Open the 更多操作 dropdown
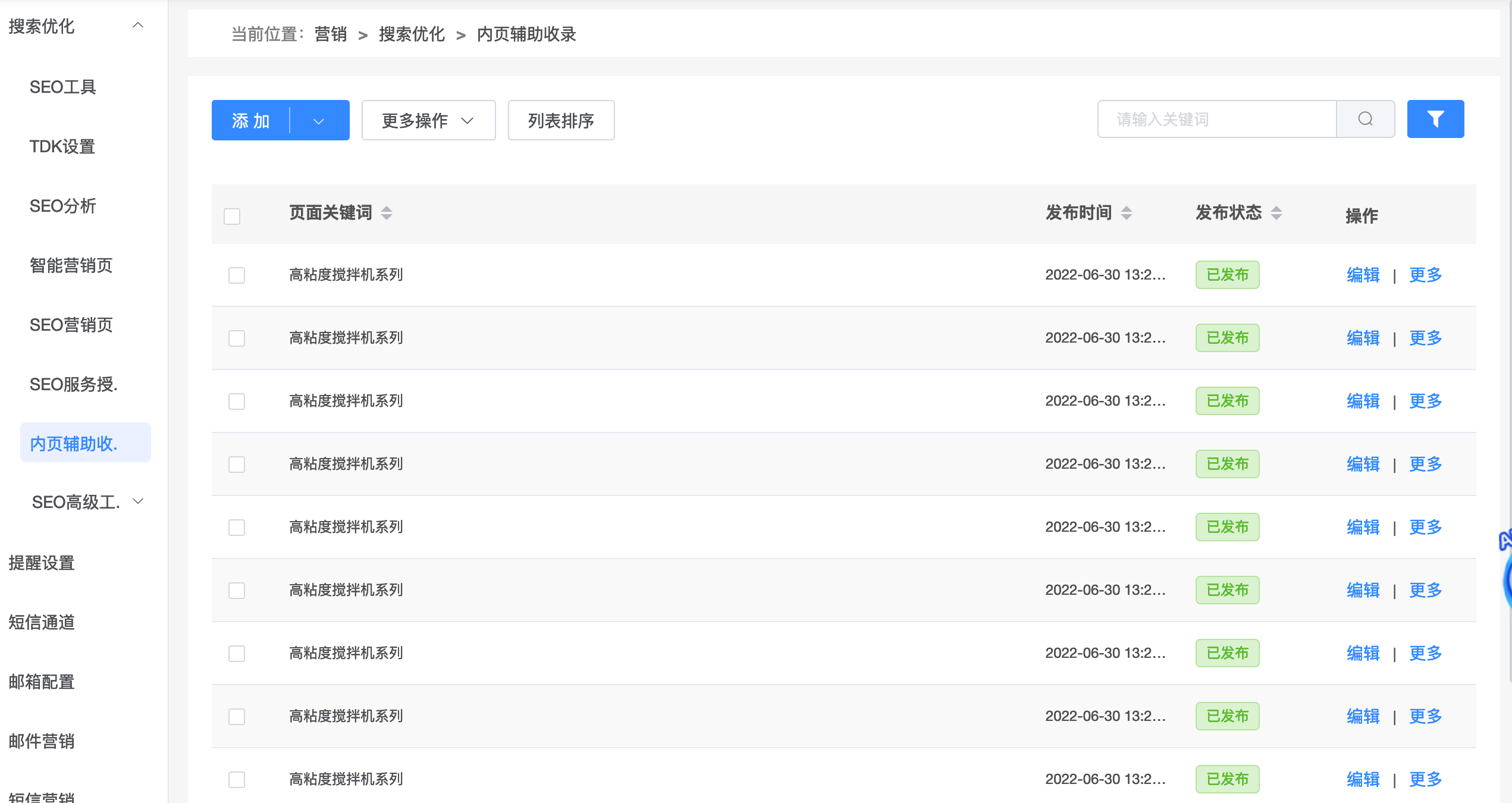1512x803 pixels. pyautogui.click(x=428, y=121)
